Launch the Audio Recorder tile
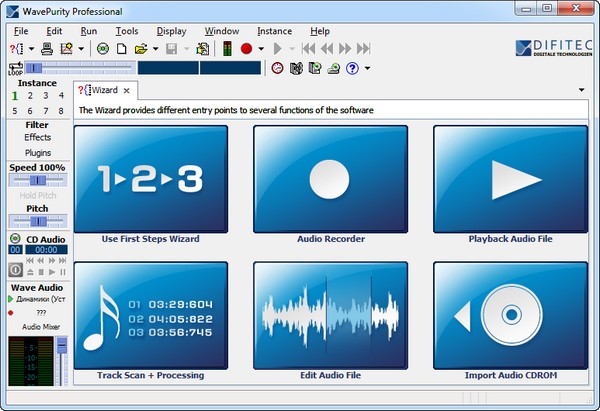The height and width of the screenshot is (411, 600). (x=330, y=179)
